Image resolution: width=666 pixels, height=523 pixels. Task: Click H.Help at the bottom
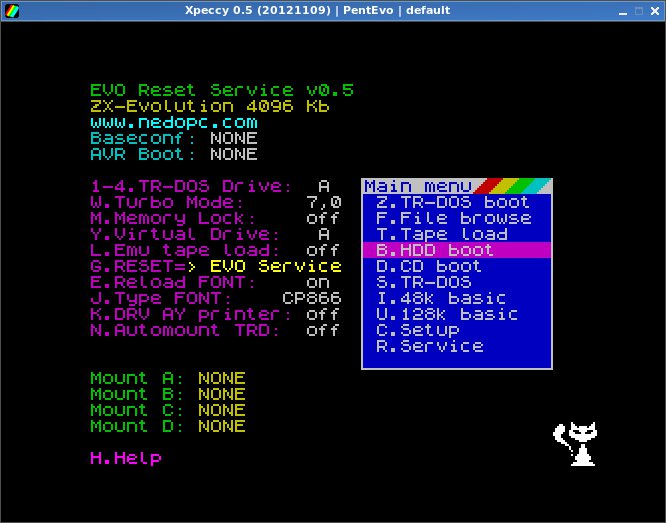pos(125,458)
